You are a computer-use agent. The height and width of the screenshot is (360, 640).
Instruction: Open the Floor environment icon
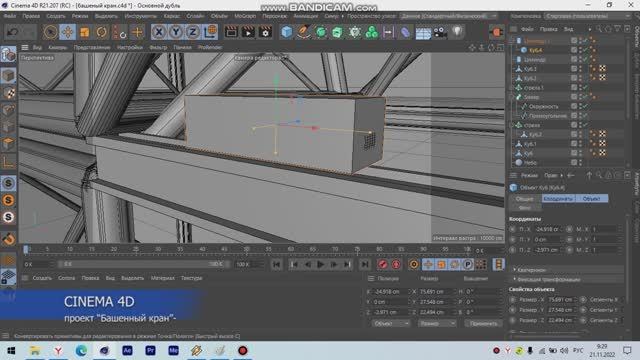(x=423, y=32)
